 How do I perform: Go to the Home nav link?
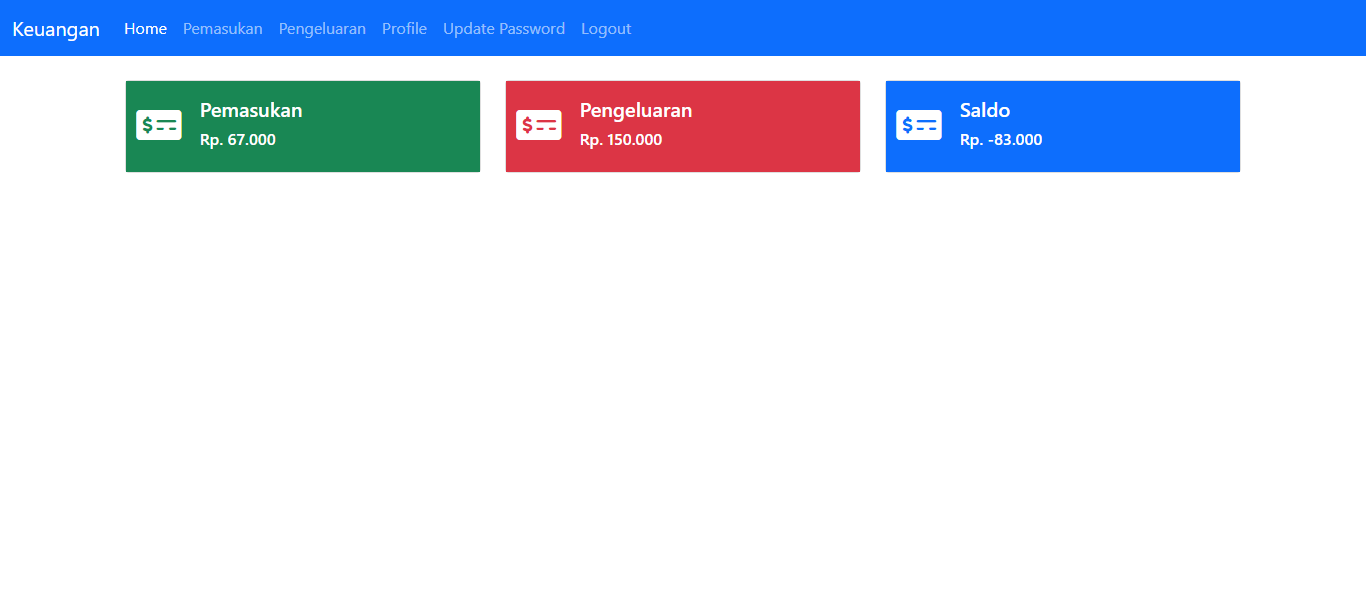[x=145, y=29]
